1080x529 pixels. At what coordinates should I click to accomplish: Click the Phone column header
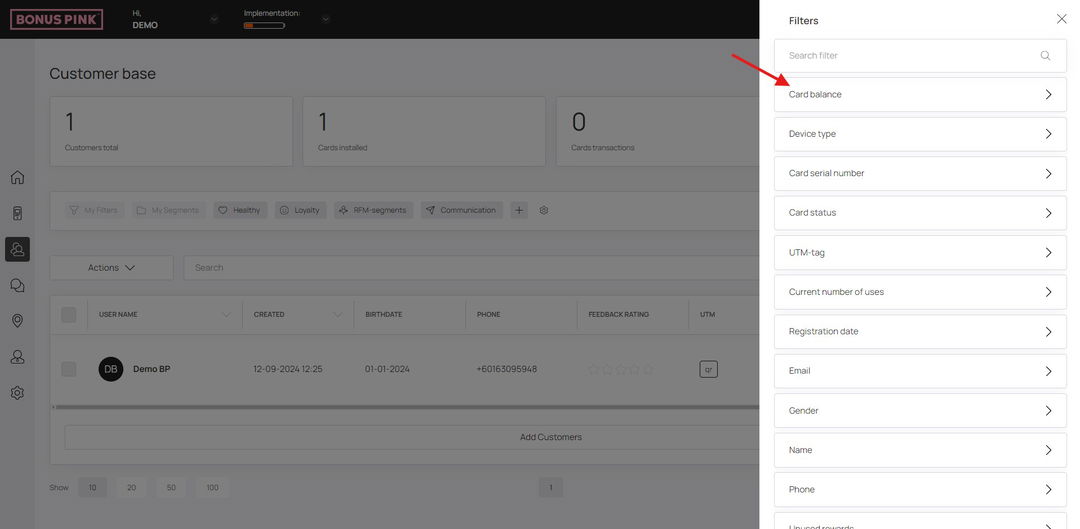pos(488,315)
